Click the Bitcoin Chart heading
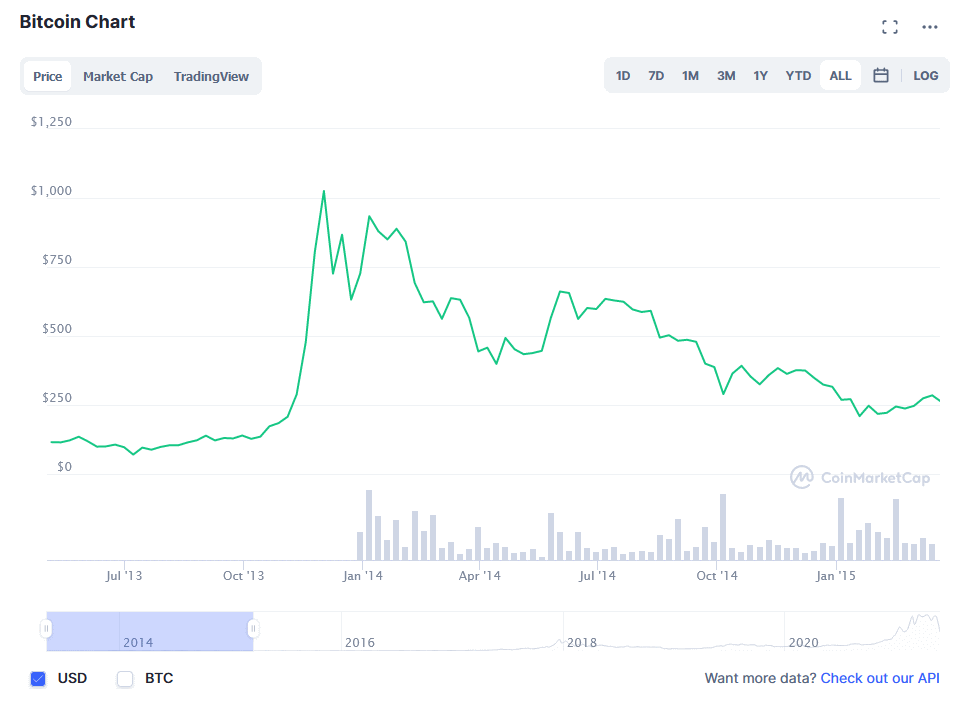Viewport: 969px width, 713px height. pyautogui.click(x=77, y=22)
